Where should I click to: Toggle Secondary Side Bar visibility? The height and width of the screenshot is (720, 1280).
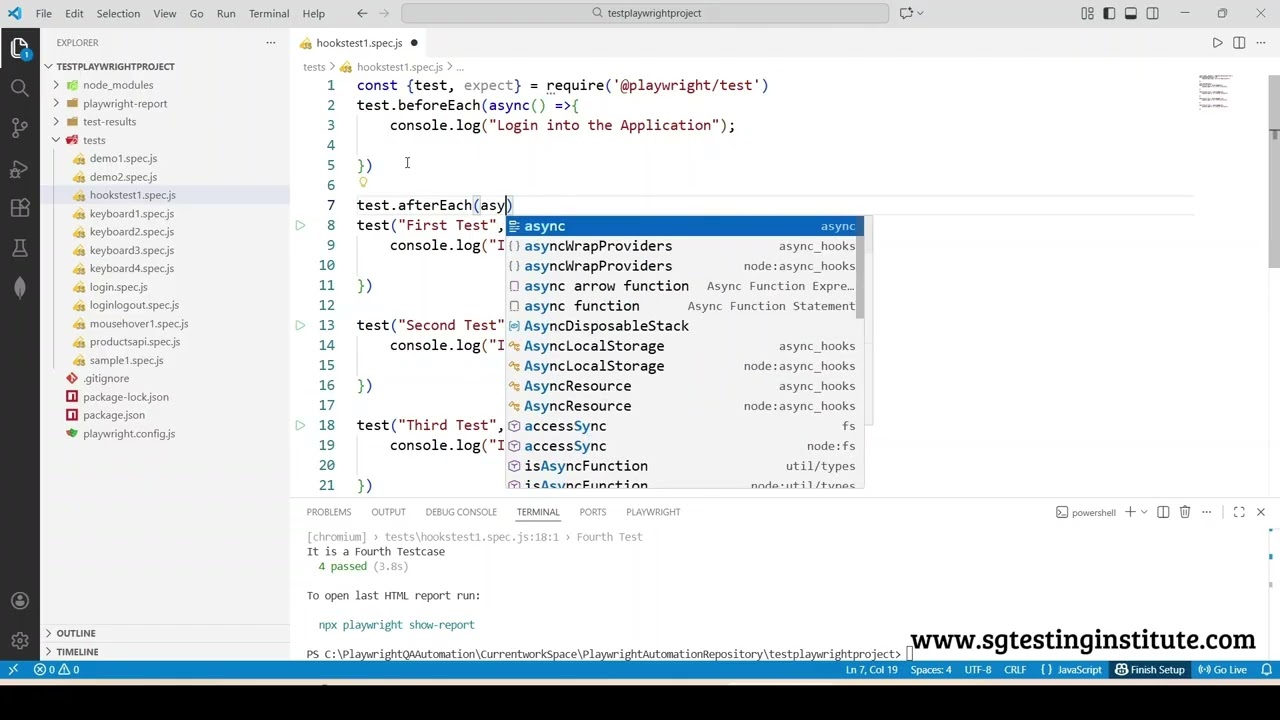1153,13
